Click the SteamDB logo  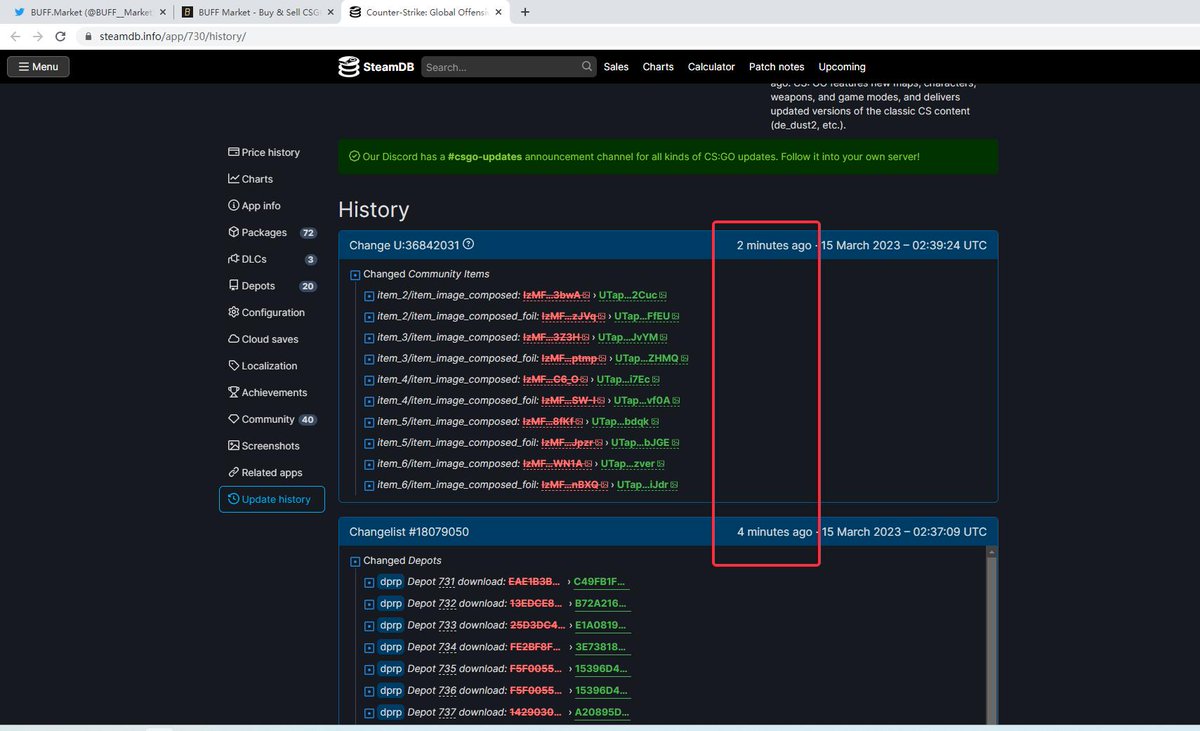coord(375,67)
